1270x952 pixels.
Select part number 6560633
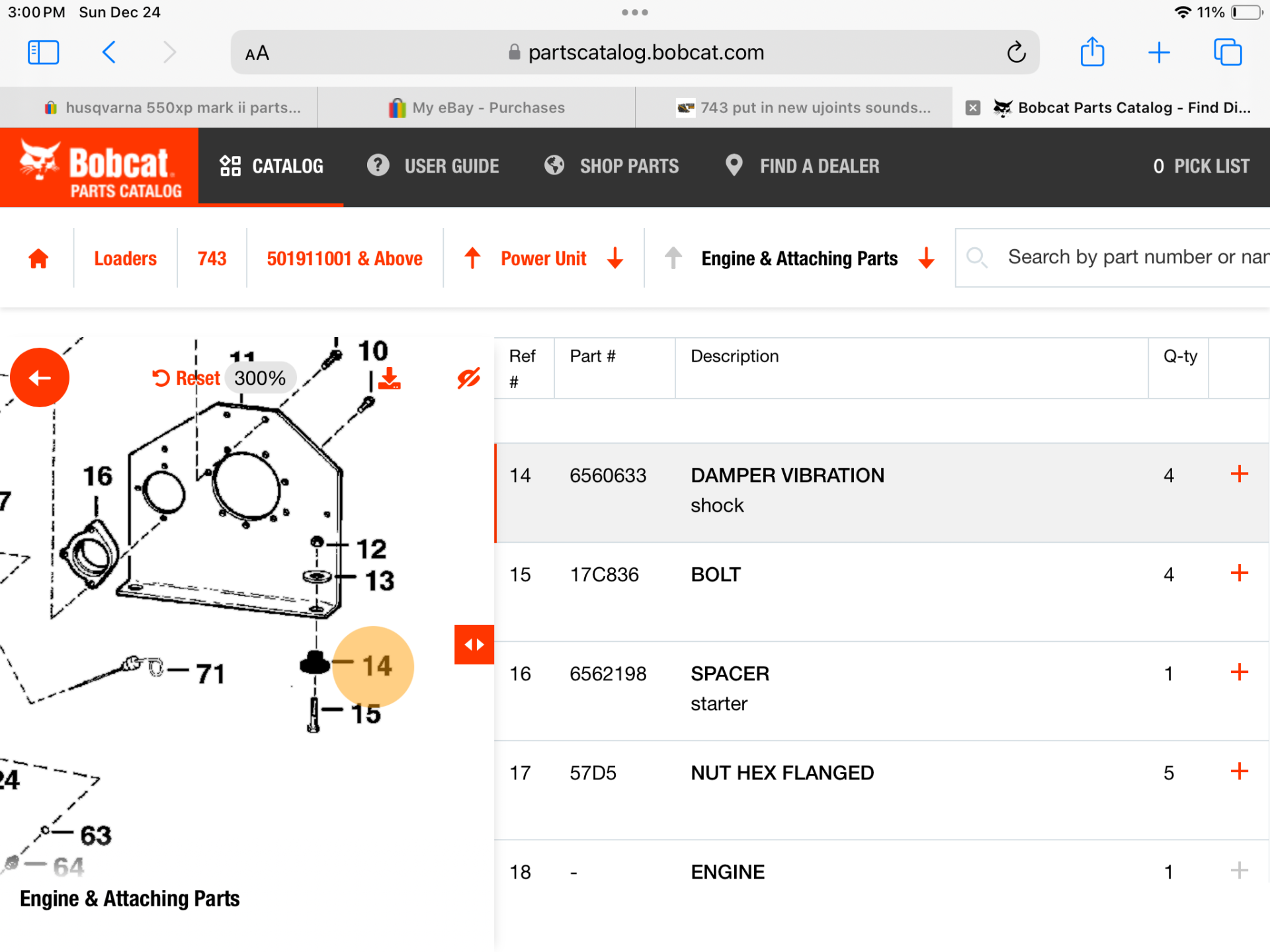tap(608, 475)
